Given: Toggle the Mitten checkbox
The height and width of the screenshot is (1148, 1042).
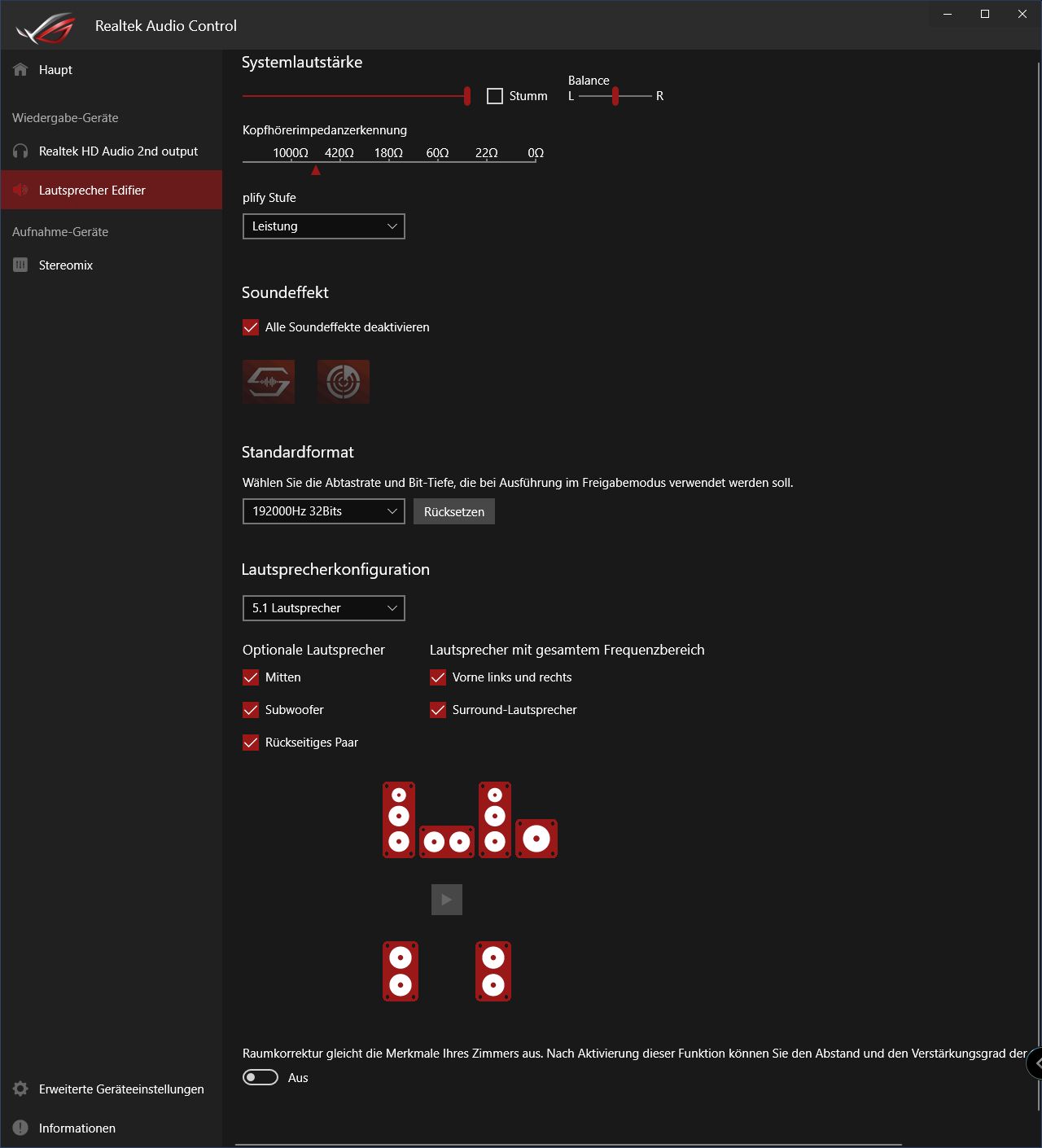Looking at the screenshot, I should (251, 677).
